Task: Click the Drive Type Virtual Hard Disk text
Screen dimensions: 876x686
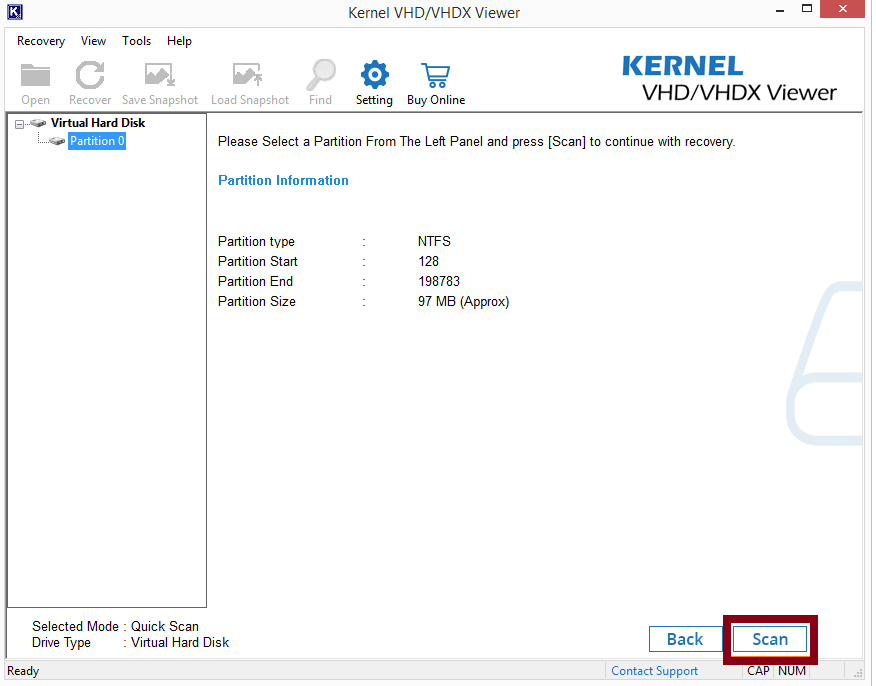Action: [x=130, y=642]
